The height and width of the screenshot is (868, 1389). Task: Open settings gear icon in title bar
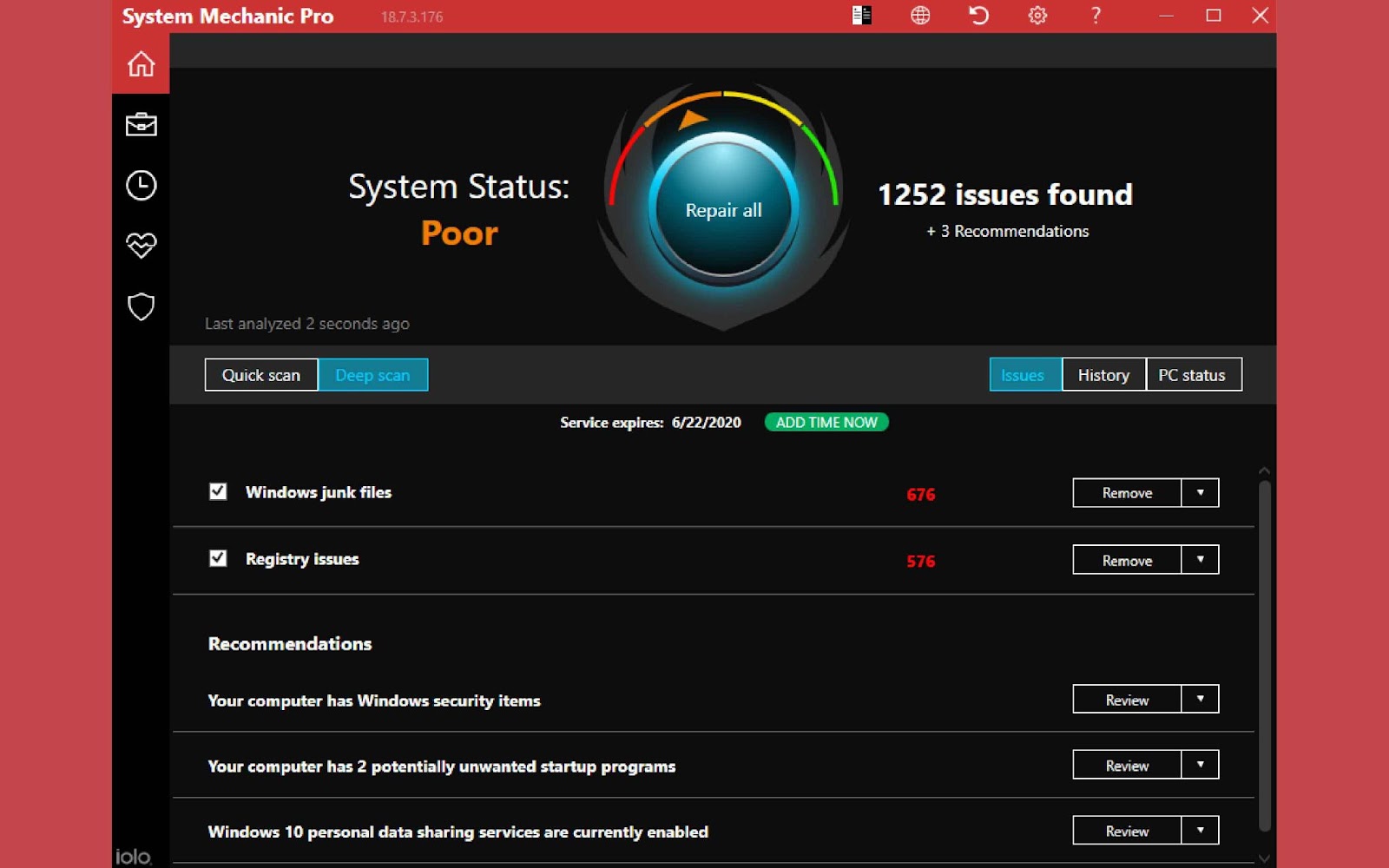(1037, 16)
